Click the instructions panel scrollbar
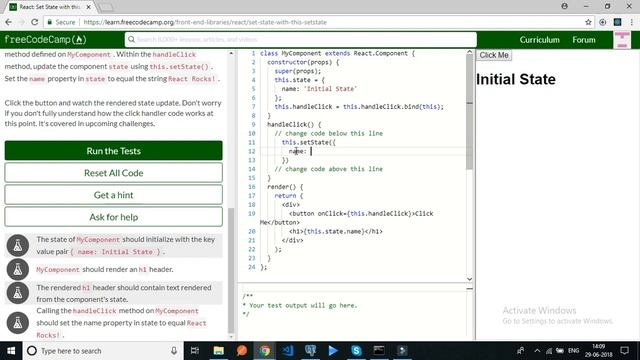Viewport: 640px width, 360px height. [x=231, y=270]
